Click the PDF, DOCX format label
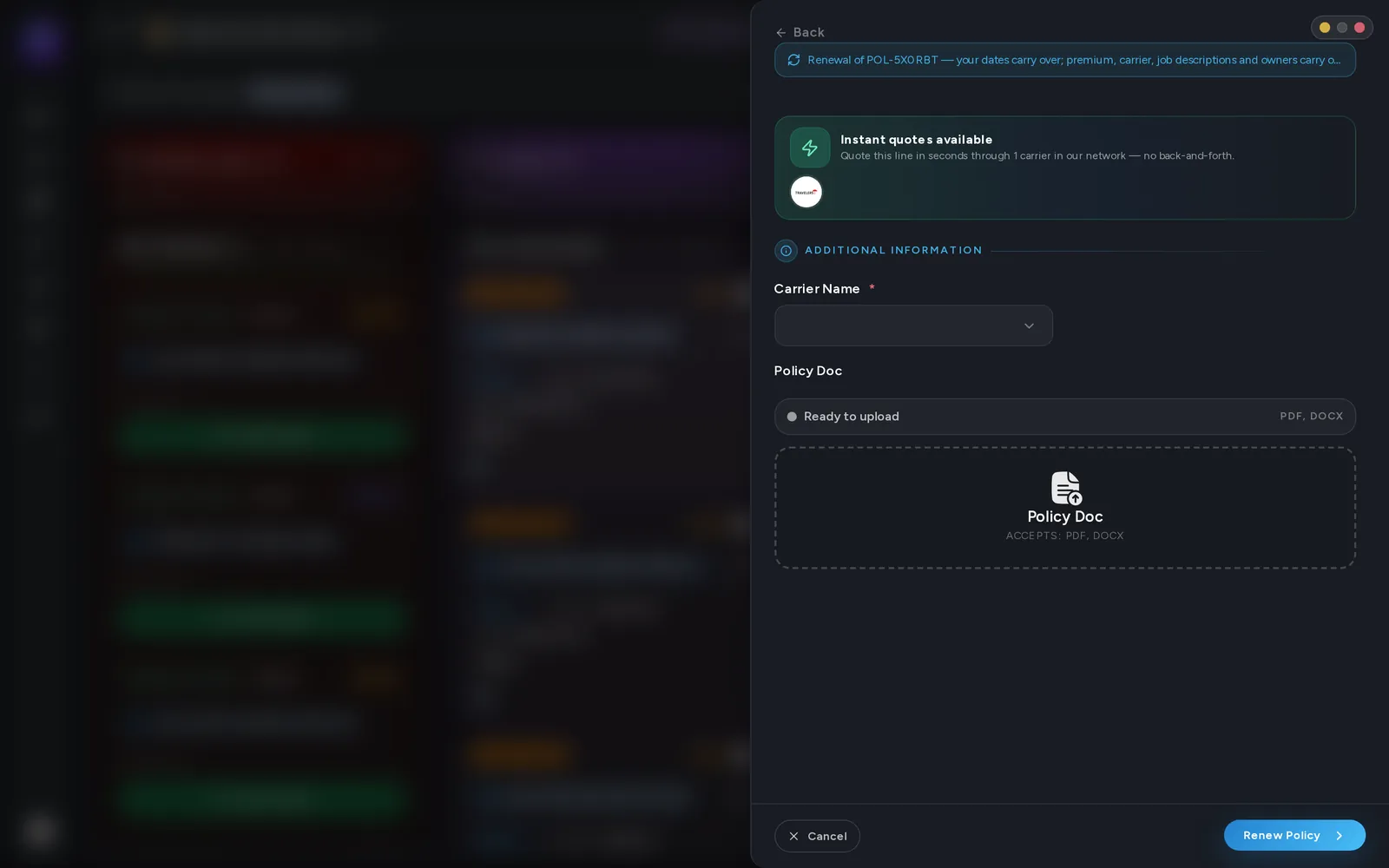The image size is (1389, 868). tap(1311, 417)
